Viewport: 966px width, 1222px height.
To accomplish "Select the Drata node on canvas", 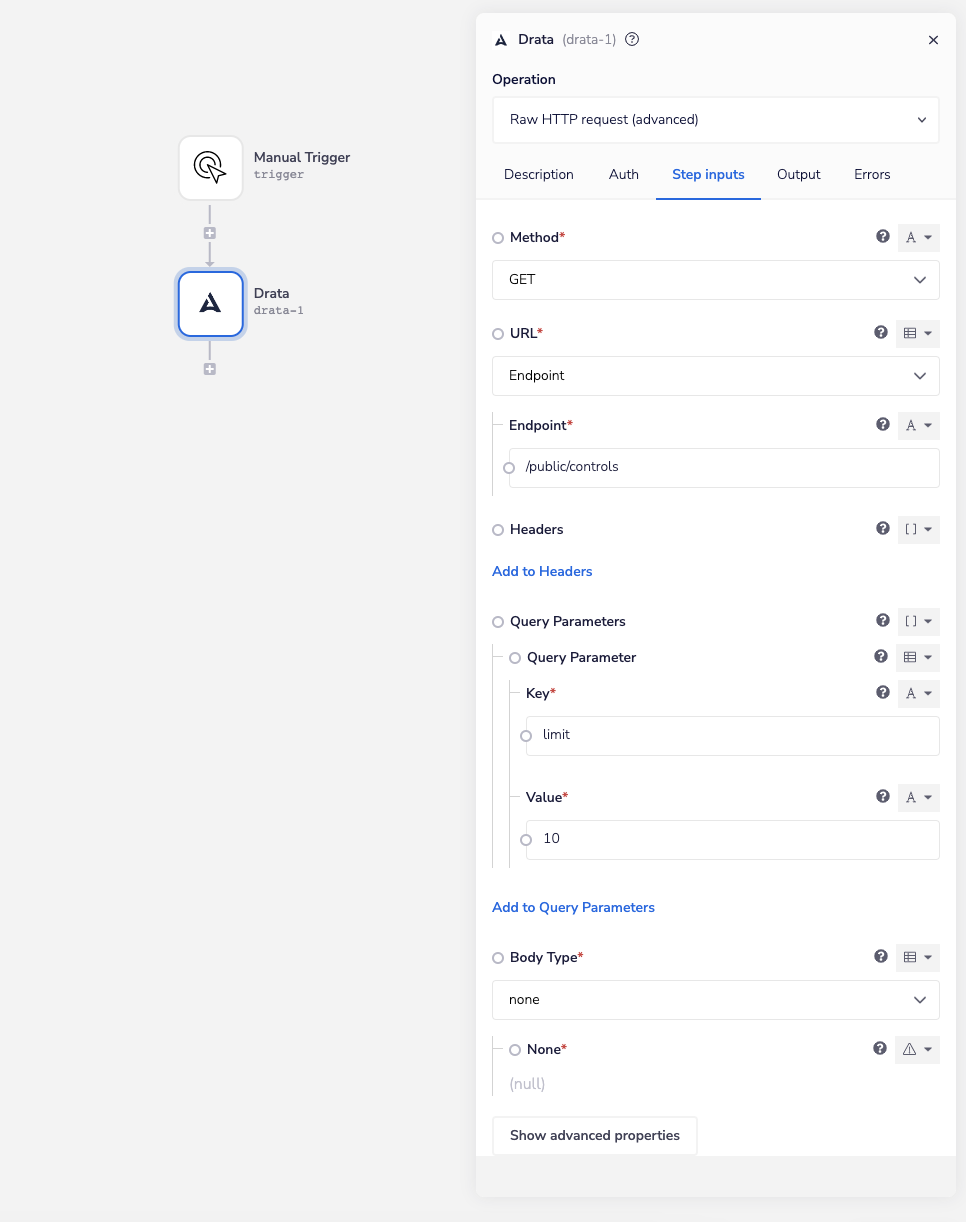I will (x=210, y=304).
